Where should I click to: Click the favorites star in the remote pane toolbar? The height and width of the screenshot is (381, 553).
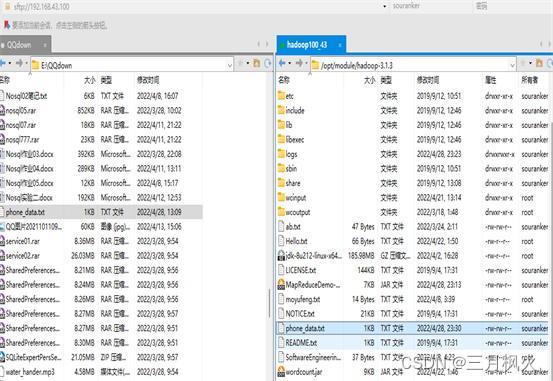pos(523,64)
